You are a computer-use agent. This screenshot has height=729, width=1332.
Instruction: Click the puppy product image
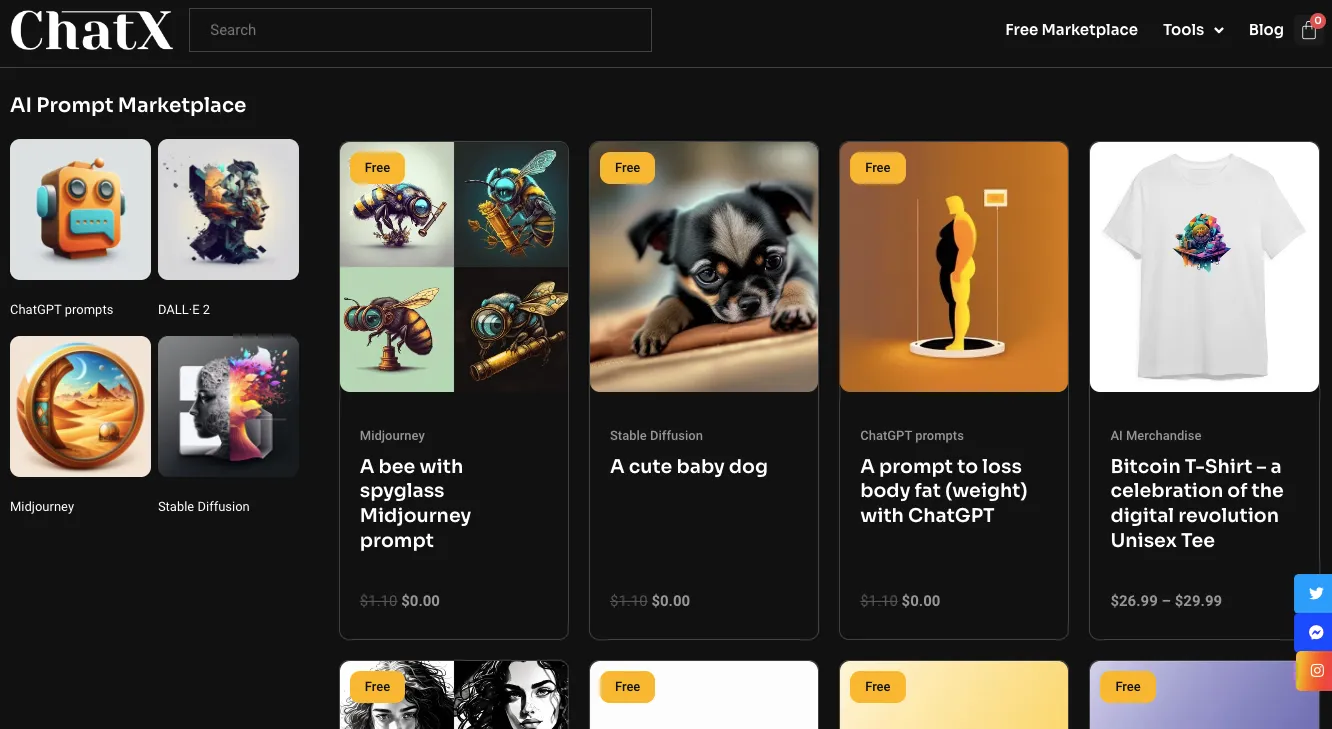[704, 266]
